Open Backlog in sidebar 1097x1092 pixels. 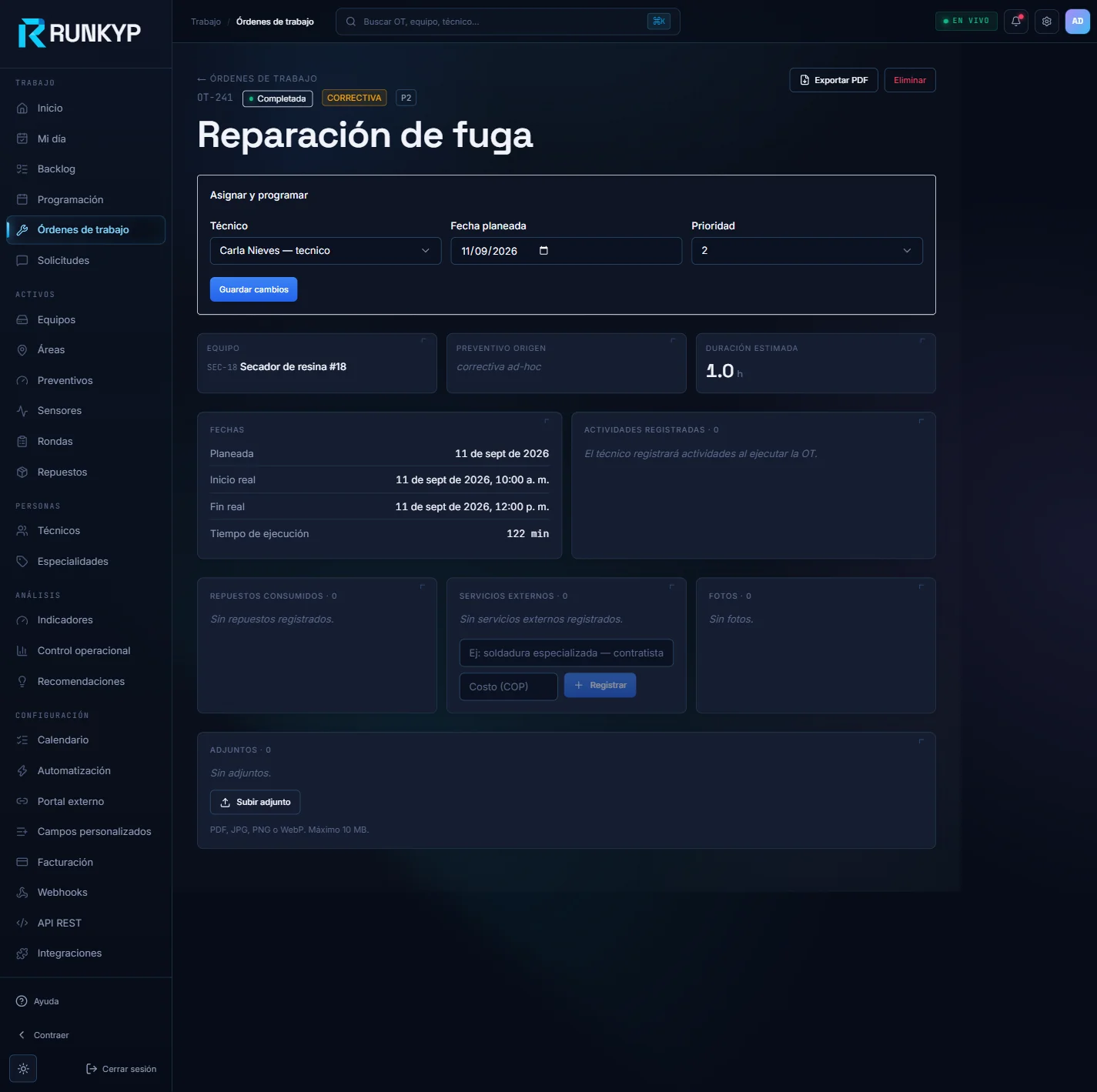point(85,169)
